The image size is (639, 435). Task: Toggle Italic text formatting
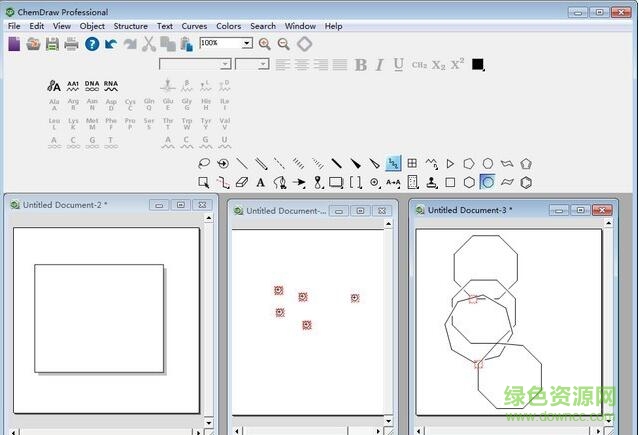pos(379,65)
